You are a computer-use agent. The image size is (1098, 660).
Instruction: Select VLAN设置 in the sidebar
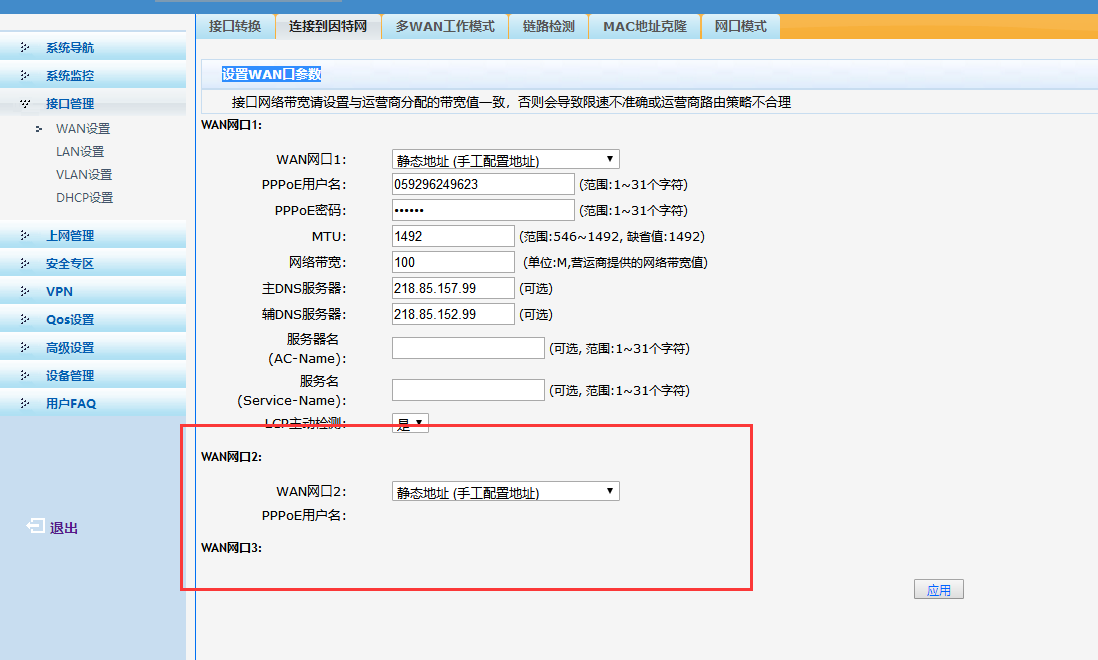pos(84,175)
